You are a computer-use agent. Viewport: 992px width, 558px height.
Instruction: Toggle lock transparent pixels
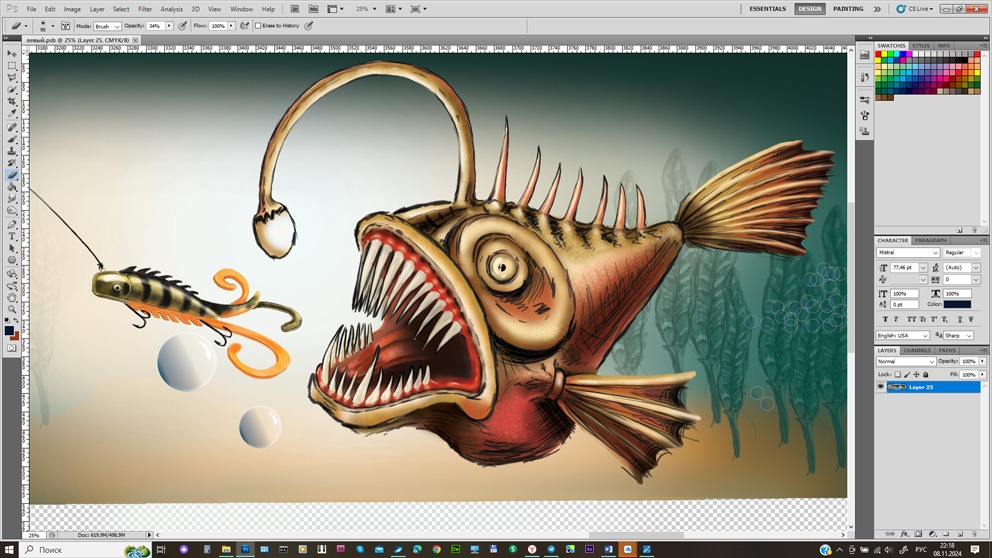click(898, 375)
